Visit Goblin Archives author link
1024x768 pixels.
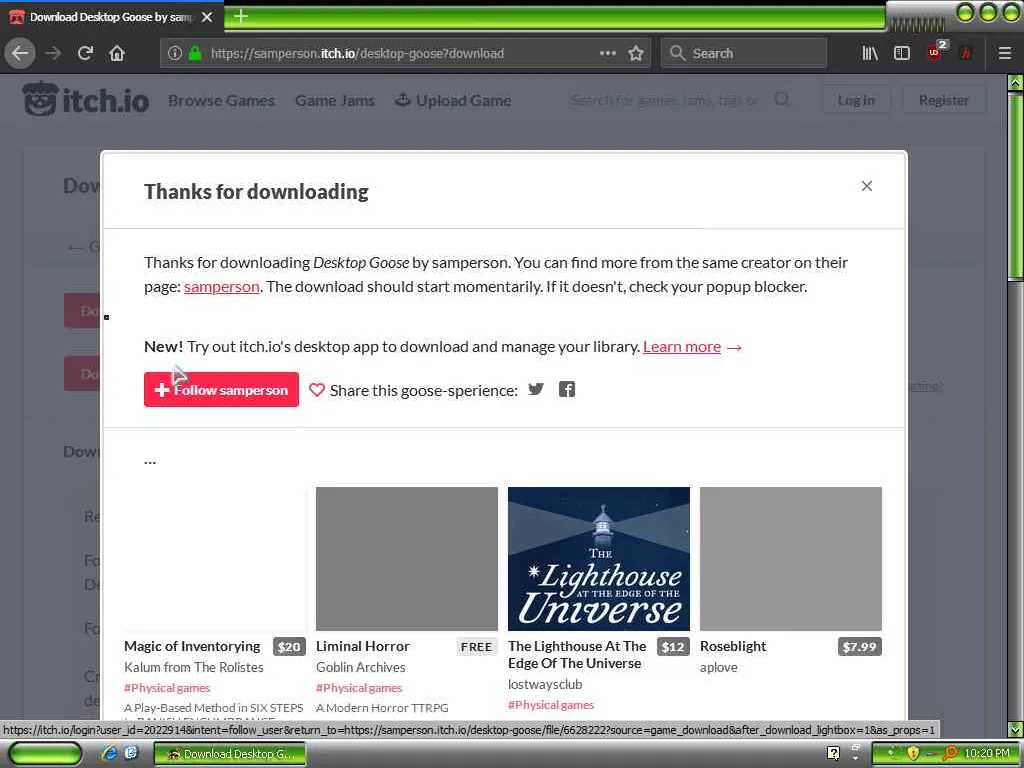(x=360, y=667)
